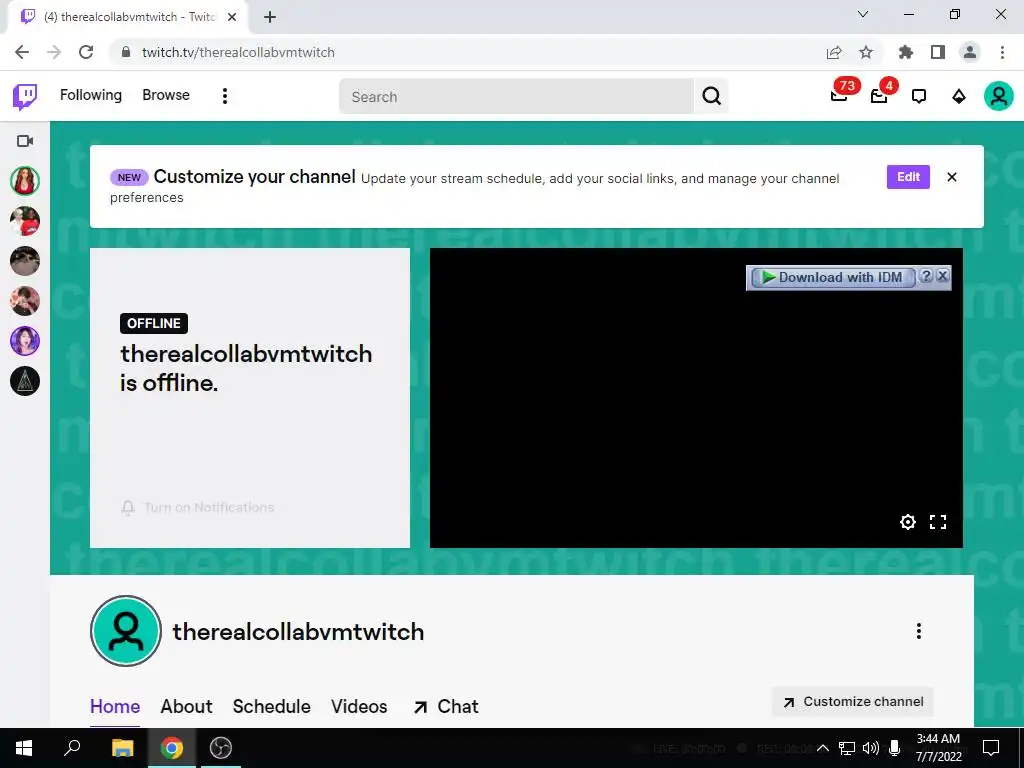
Task: Open the top navigation more-options menu
Action: click(x=225, y=96)
